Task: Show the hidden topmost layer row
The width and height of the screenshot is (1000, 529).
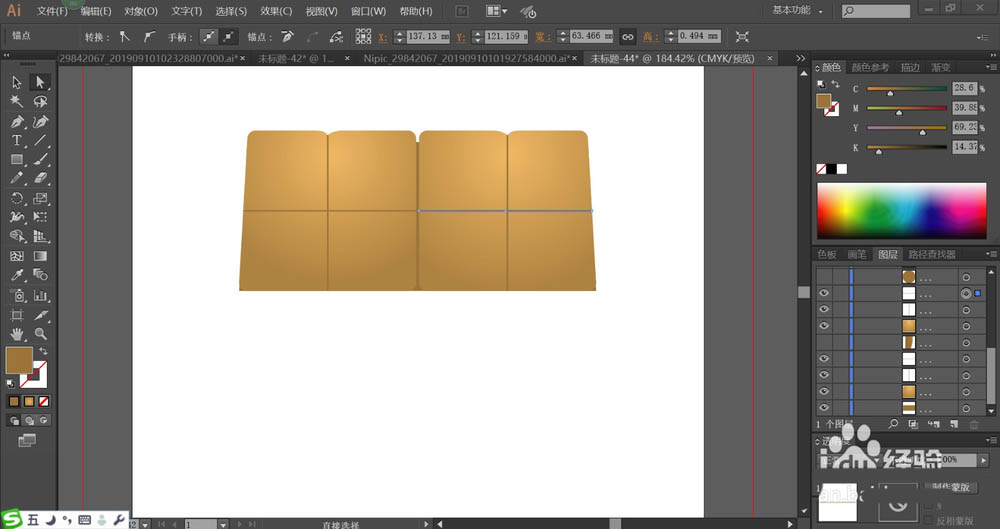Action: (824, 276)
